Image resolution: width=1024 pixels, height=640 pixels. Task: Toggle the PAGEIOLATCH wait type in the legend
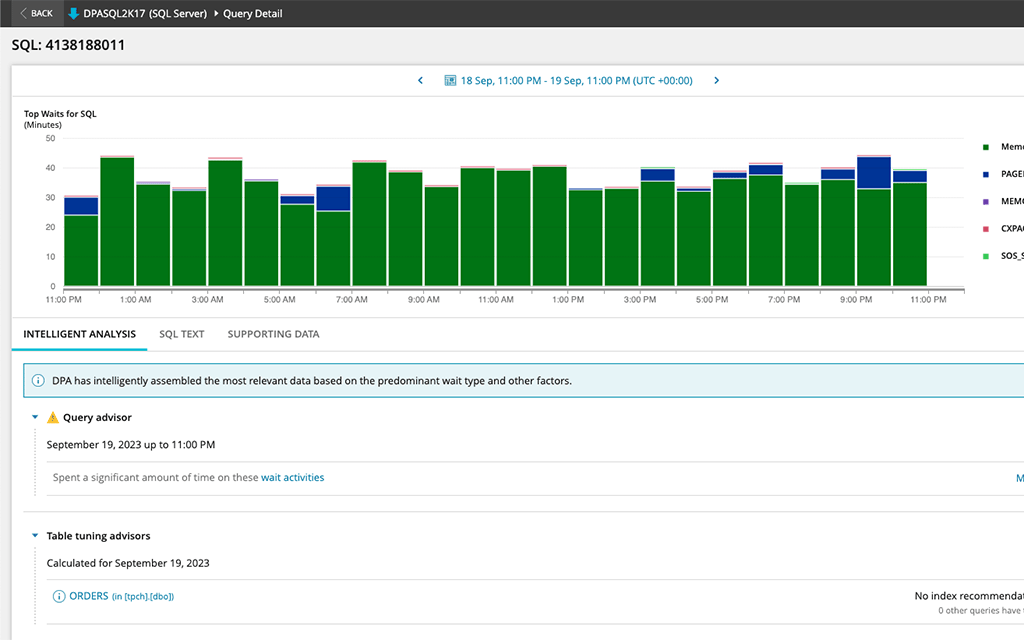point(987,173)
